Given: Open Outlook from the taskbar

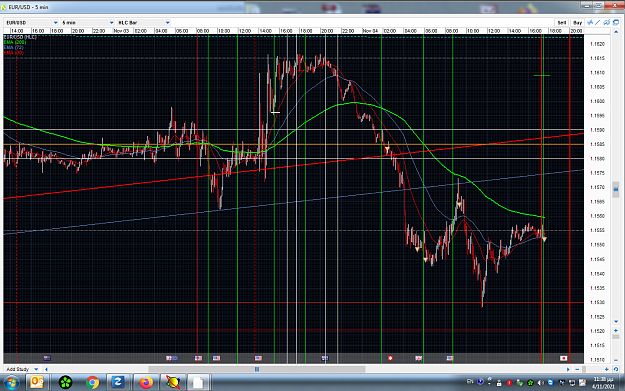Looking at the screenshot, I should [37, 383].
